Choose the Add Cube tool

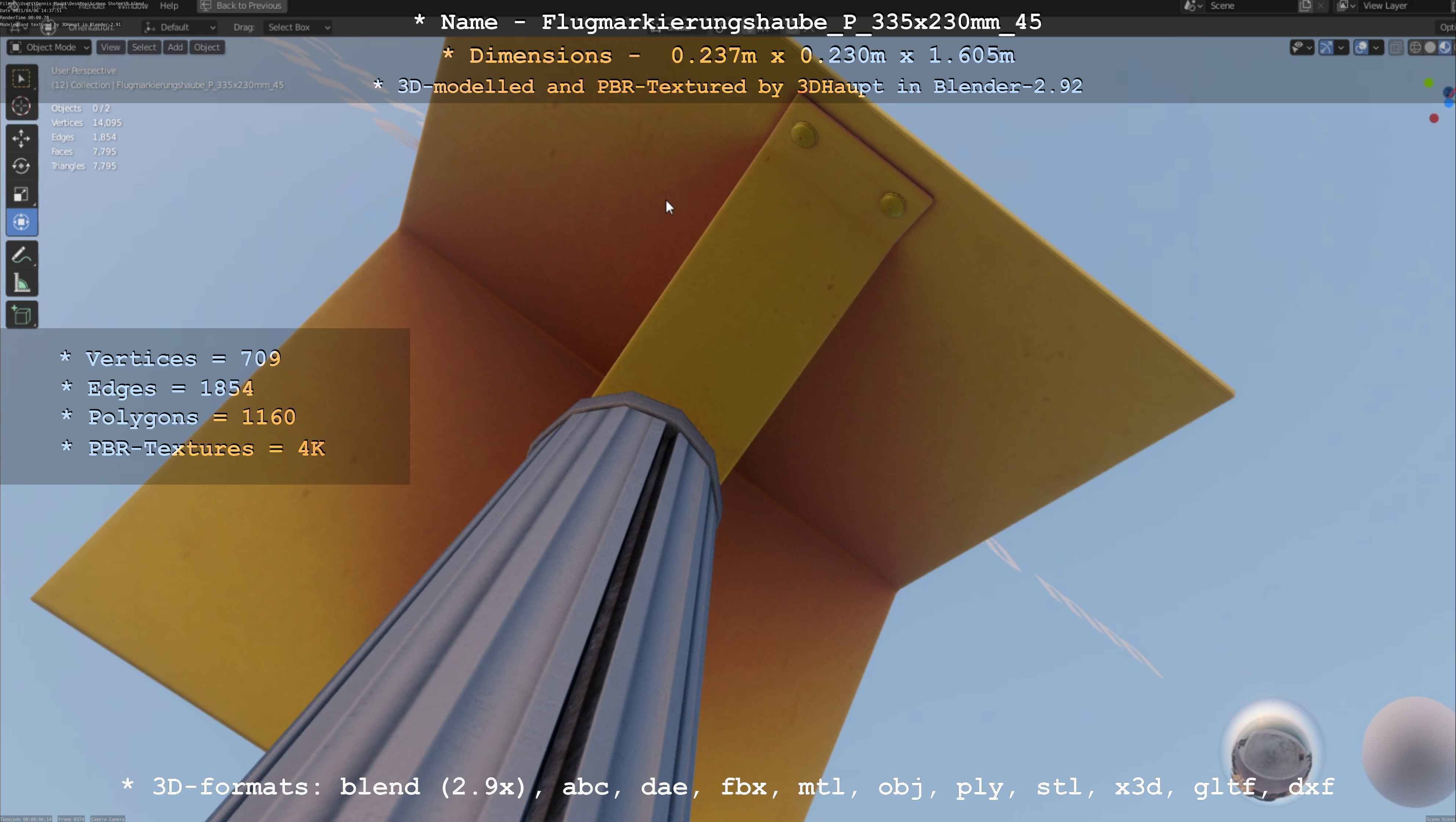(x=21, y=315)
